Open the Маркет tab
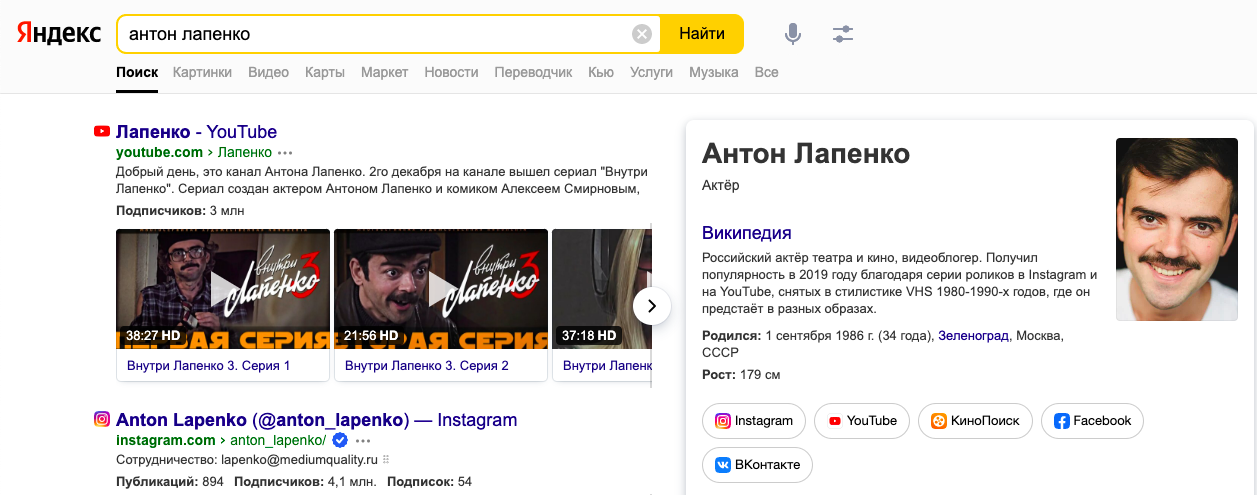1257x495 pixels. 384,72
